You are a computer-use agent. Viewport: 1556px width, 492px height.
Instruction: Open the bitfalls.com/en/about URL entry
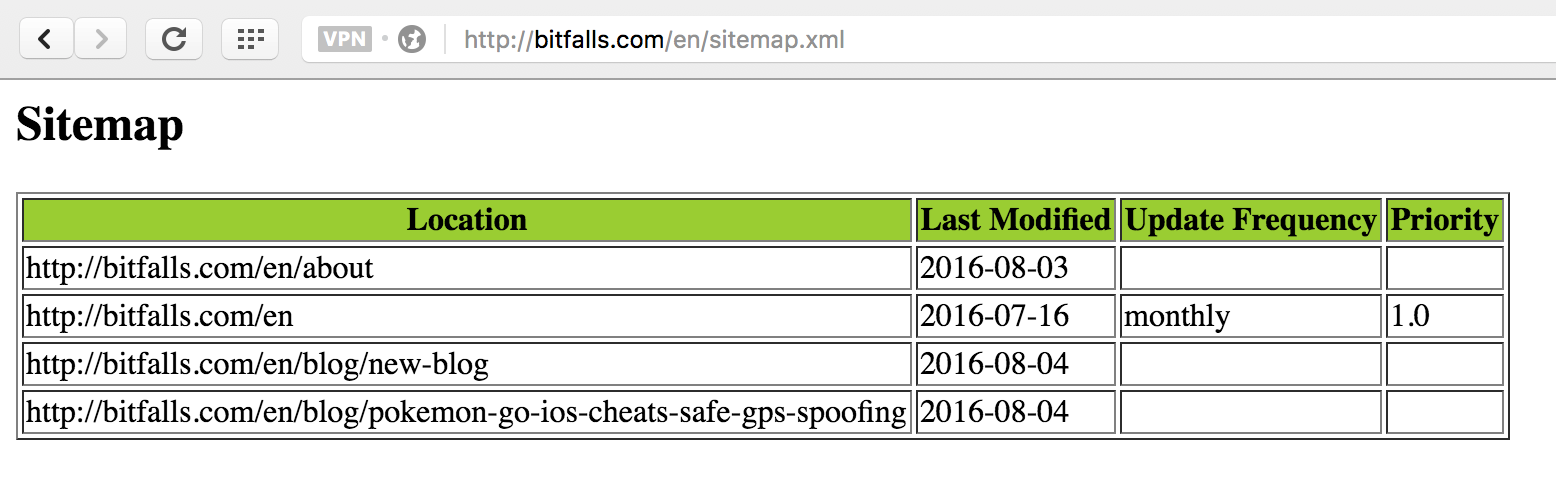(199, 268)
